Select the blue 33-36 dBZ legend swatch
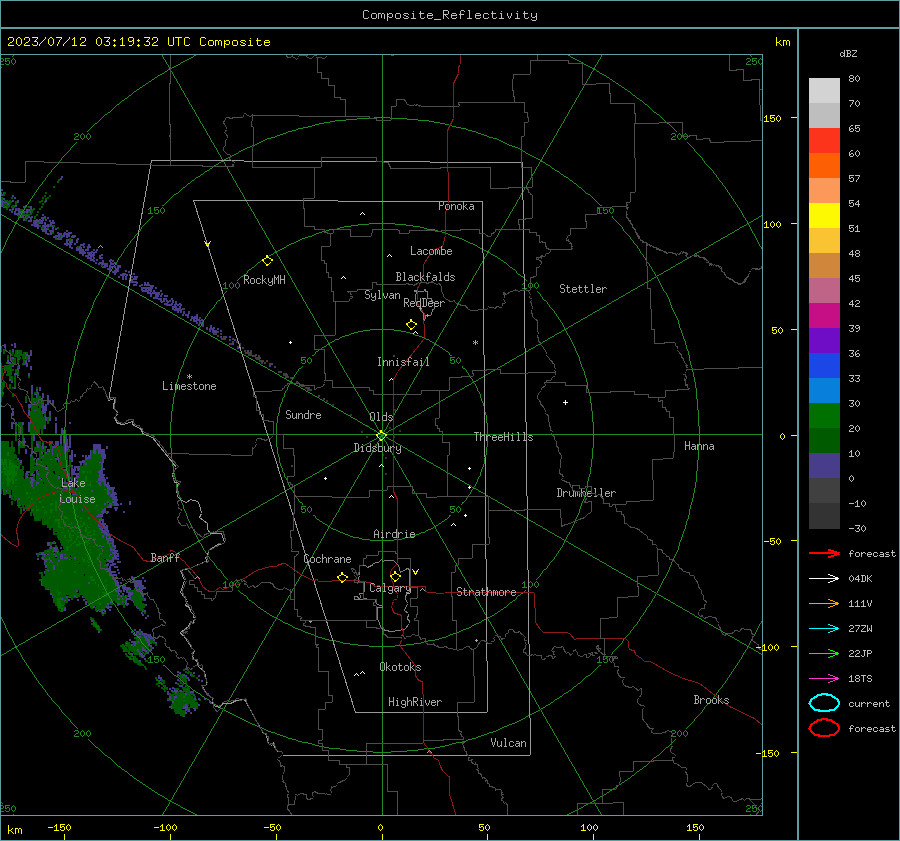This screenshot has width=900, height=841. 824,366
